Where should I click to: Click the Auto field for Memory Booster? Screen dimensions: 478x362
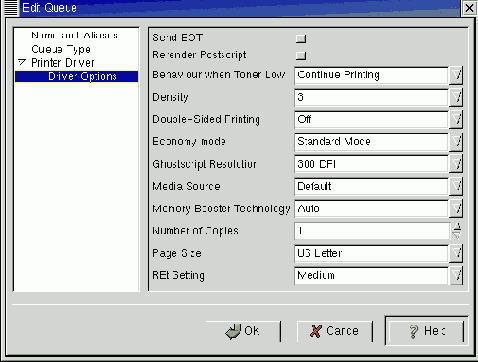click(x=371, y=209)
